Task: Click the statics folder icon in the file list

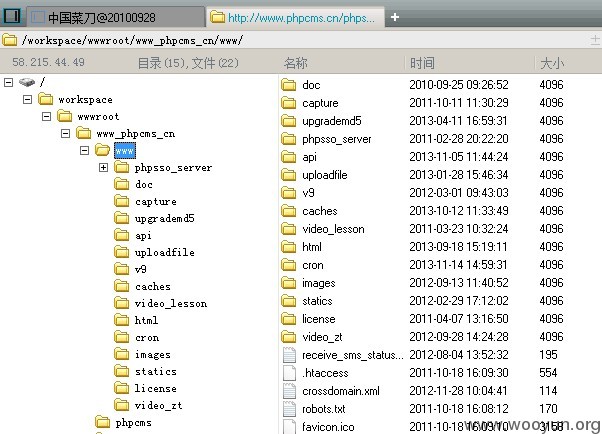Action: click(x=289, y=301)
